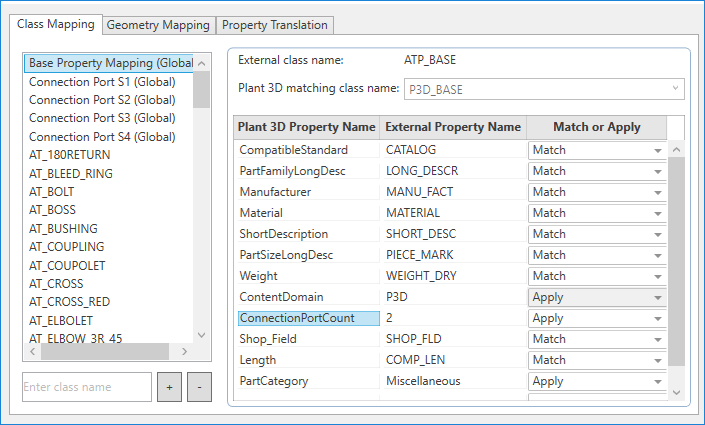Choose AT_BLEED_RING in class list
Image resolution: width=705 pixels, height=425 pixels.
coord(109,174)
